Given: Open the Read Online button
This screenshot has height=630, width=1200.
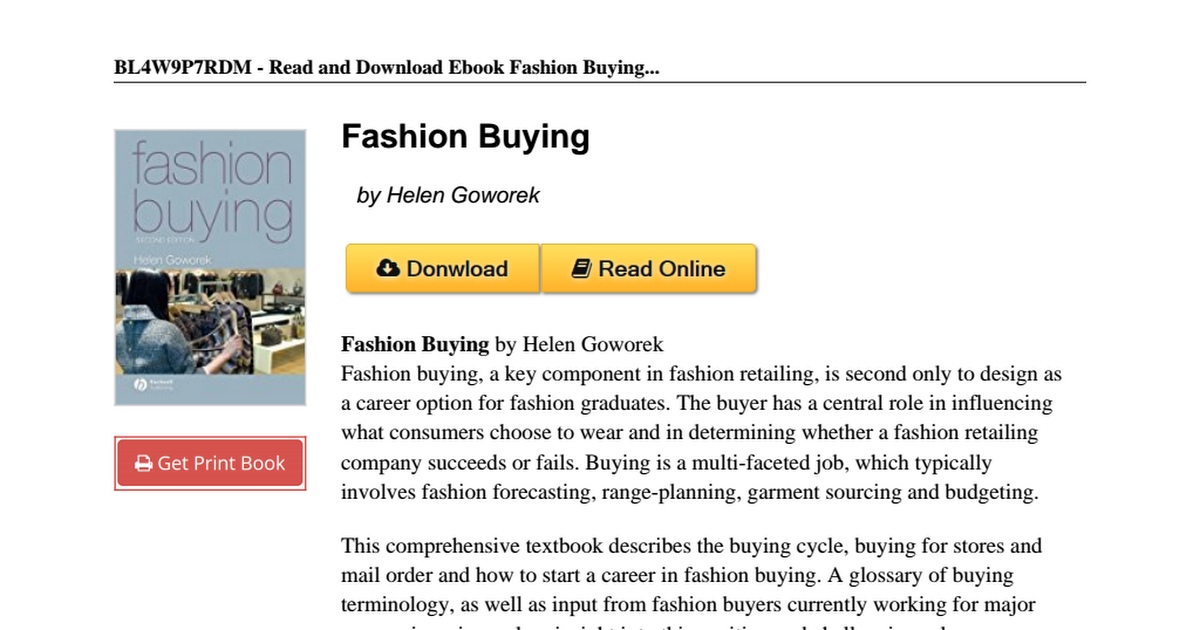Looking at the screenshot, I should tap(649, 269).
